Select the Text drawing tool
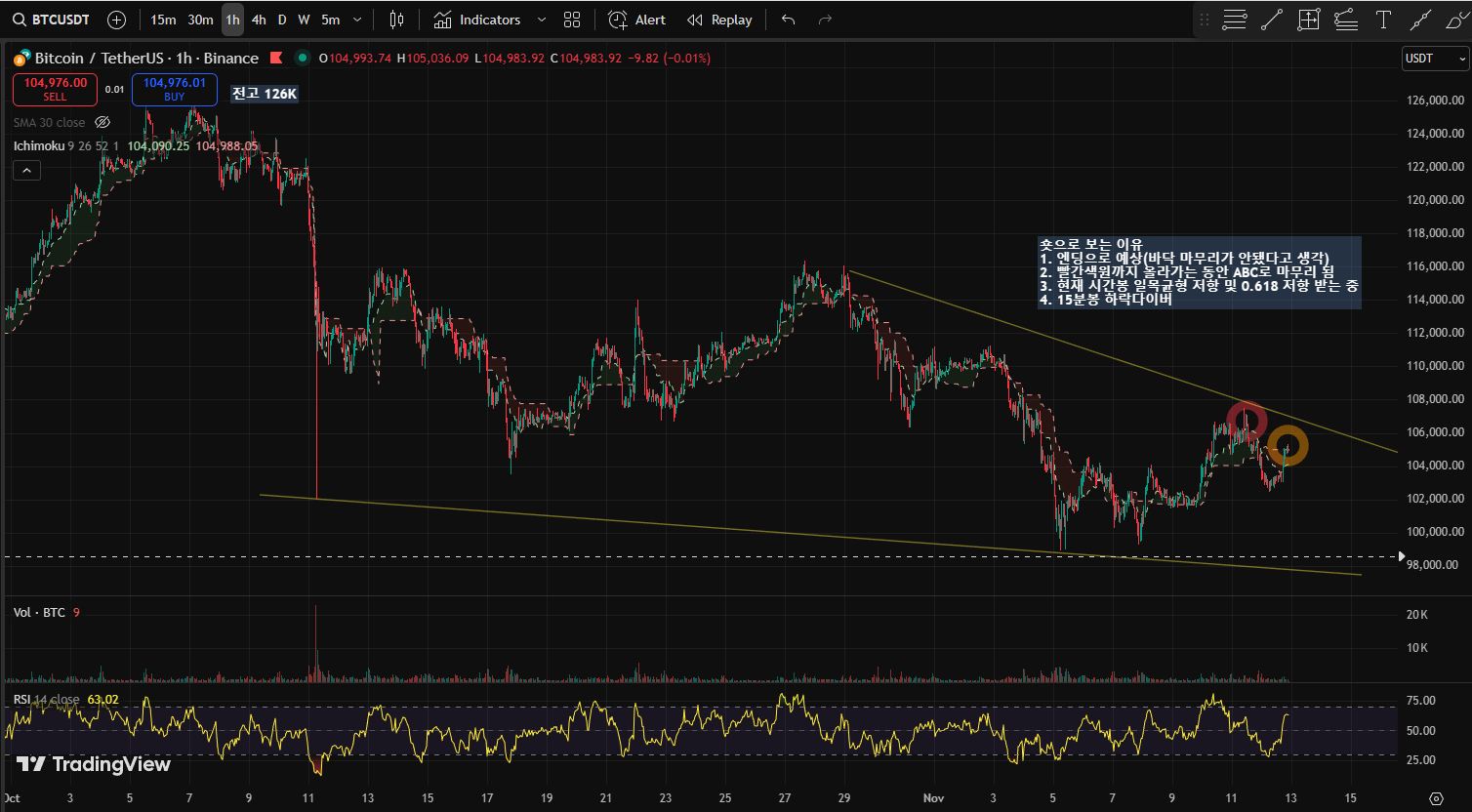This screenshot has height=812, width=1472. coord(1383,20)
